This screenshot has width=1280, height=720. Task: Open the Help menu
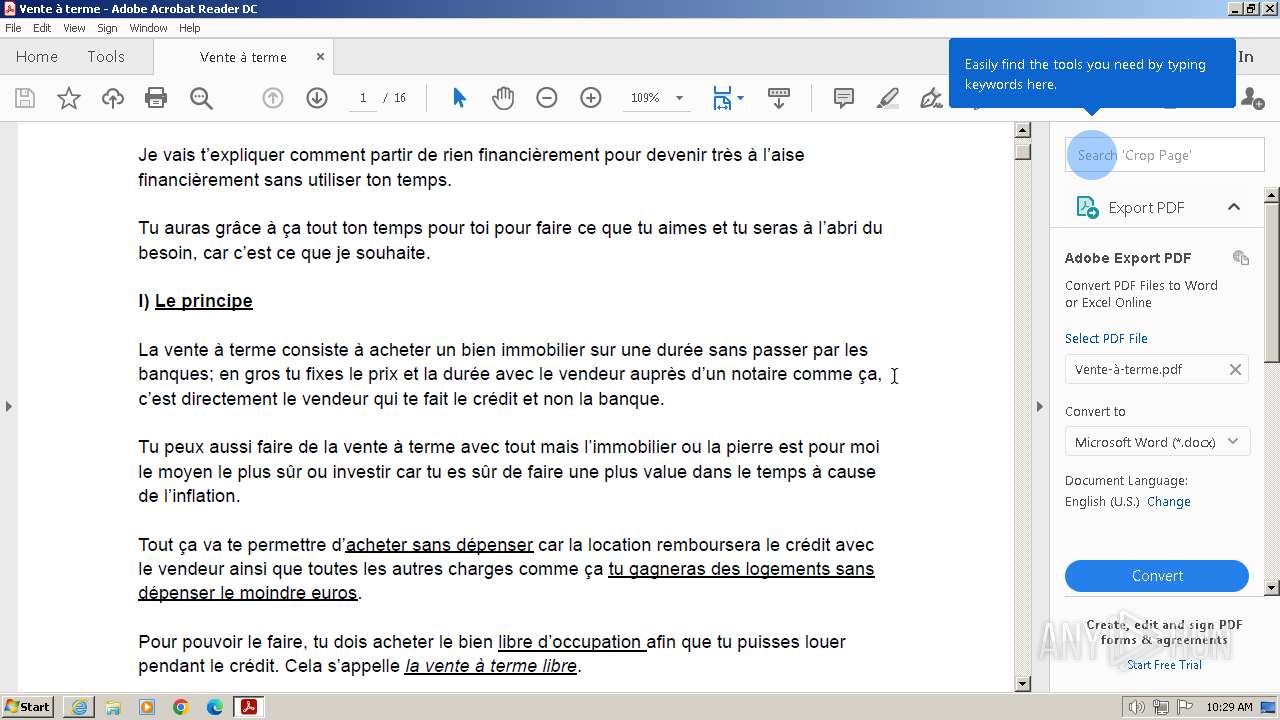[189, 28]
